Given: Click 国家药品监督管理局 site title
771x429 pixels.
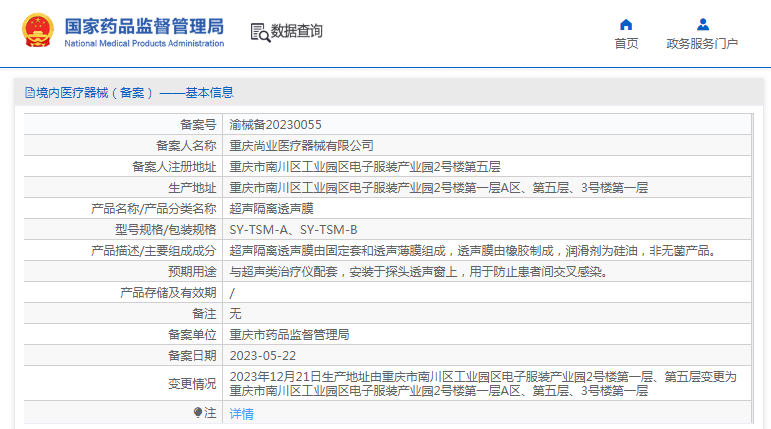Looking at the screenshot, I should [x=144, y=27].
